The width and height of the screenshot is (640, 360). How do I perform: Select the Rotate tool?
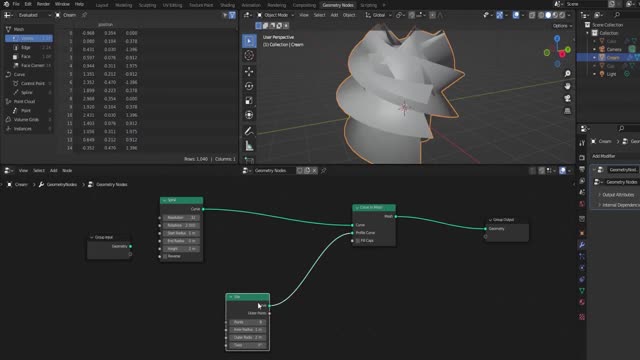point(249,86)
